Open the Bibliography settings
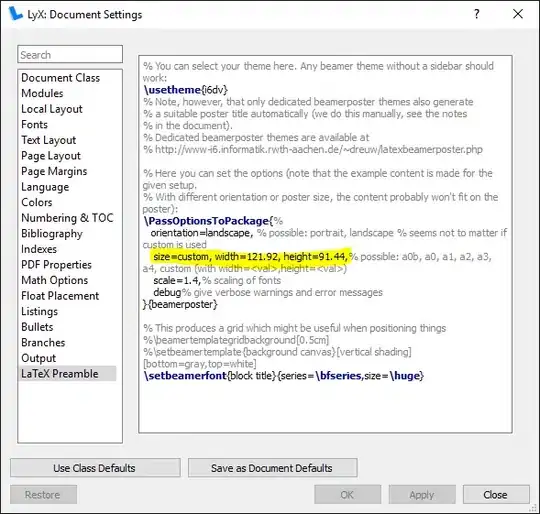This screenshot has height=514, width=540. (52, 233)
